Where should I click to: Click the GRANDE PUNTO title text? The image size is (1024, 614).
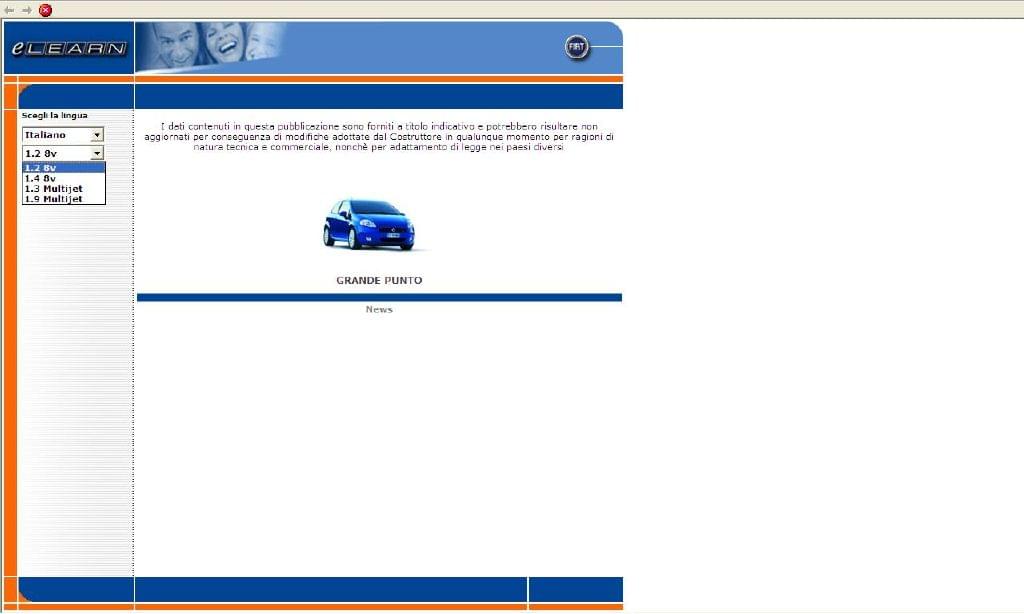pos(379,280)
